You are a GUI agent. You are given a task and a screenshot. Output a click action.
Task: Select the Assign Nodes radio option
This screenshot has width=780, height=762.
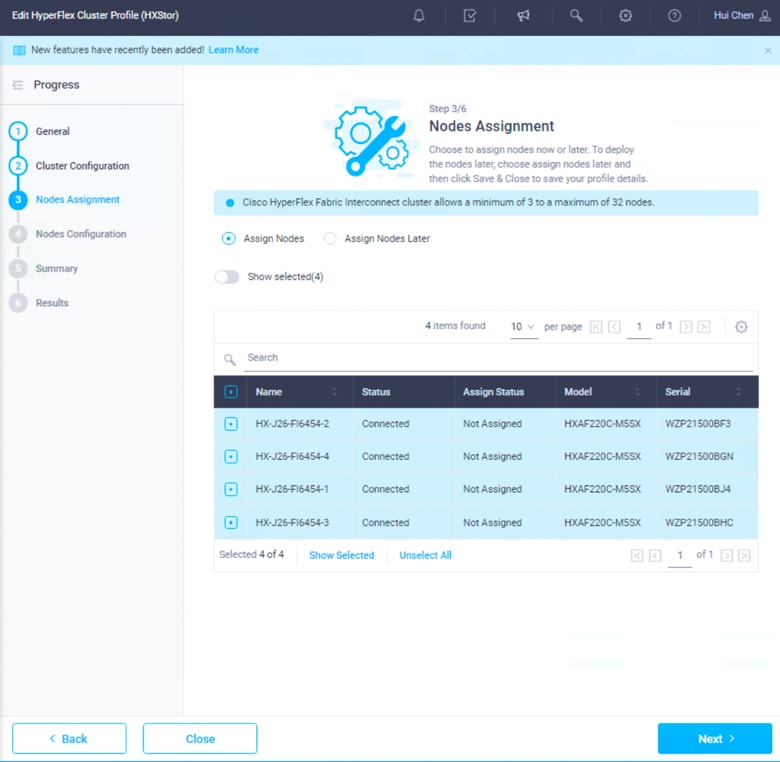[228, 239]
